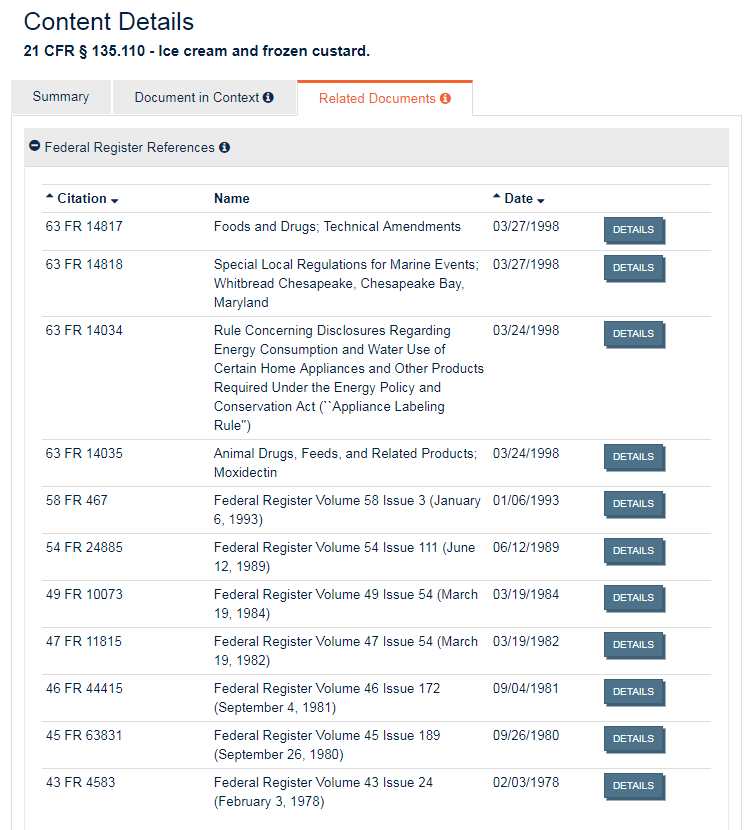
Task: Click info icon beside Federal Register References
Action: pos(224,148)
